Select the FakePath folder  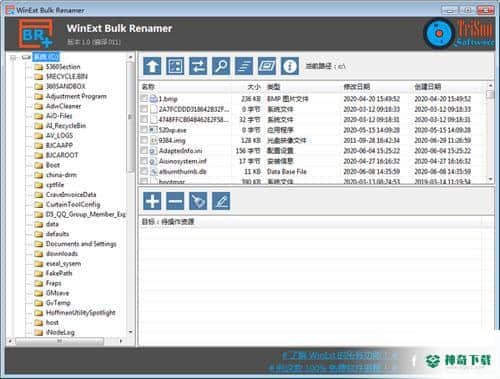(59, 273)
